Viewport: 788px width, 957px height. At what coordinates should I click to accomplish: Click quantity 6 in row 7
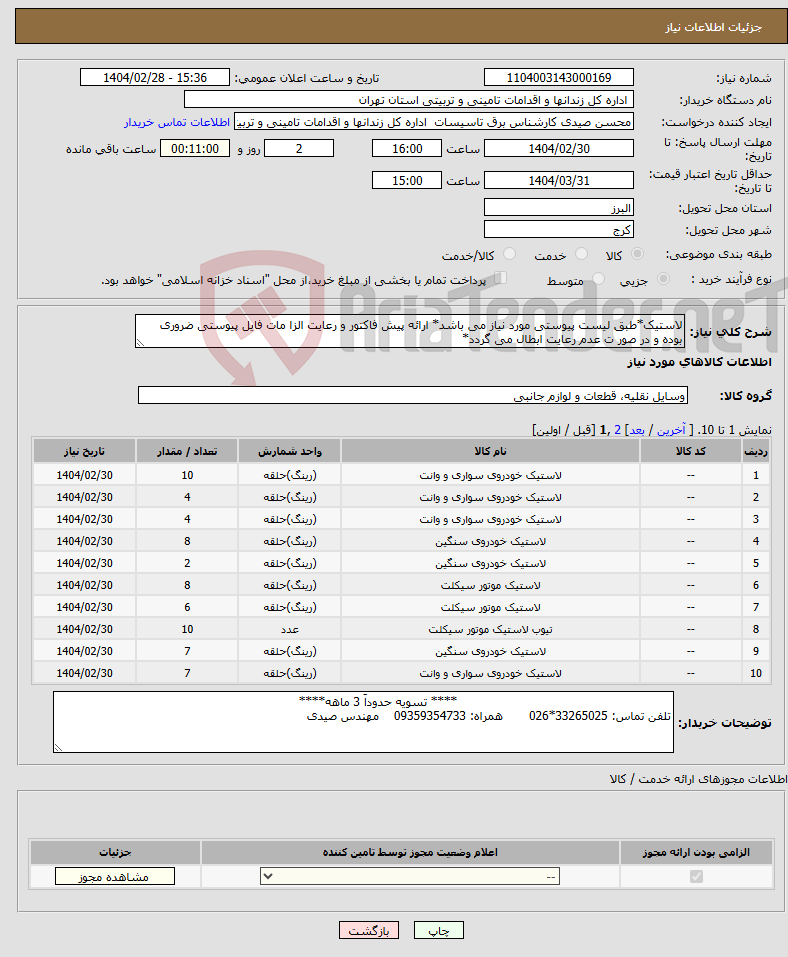coord(187,607)
